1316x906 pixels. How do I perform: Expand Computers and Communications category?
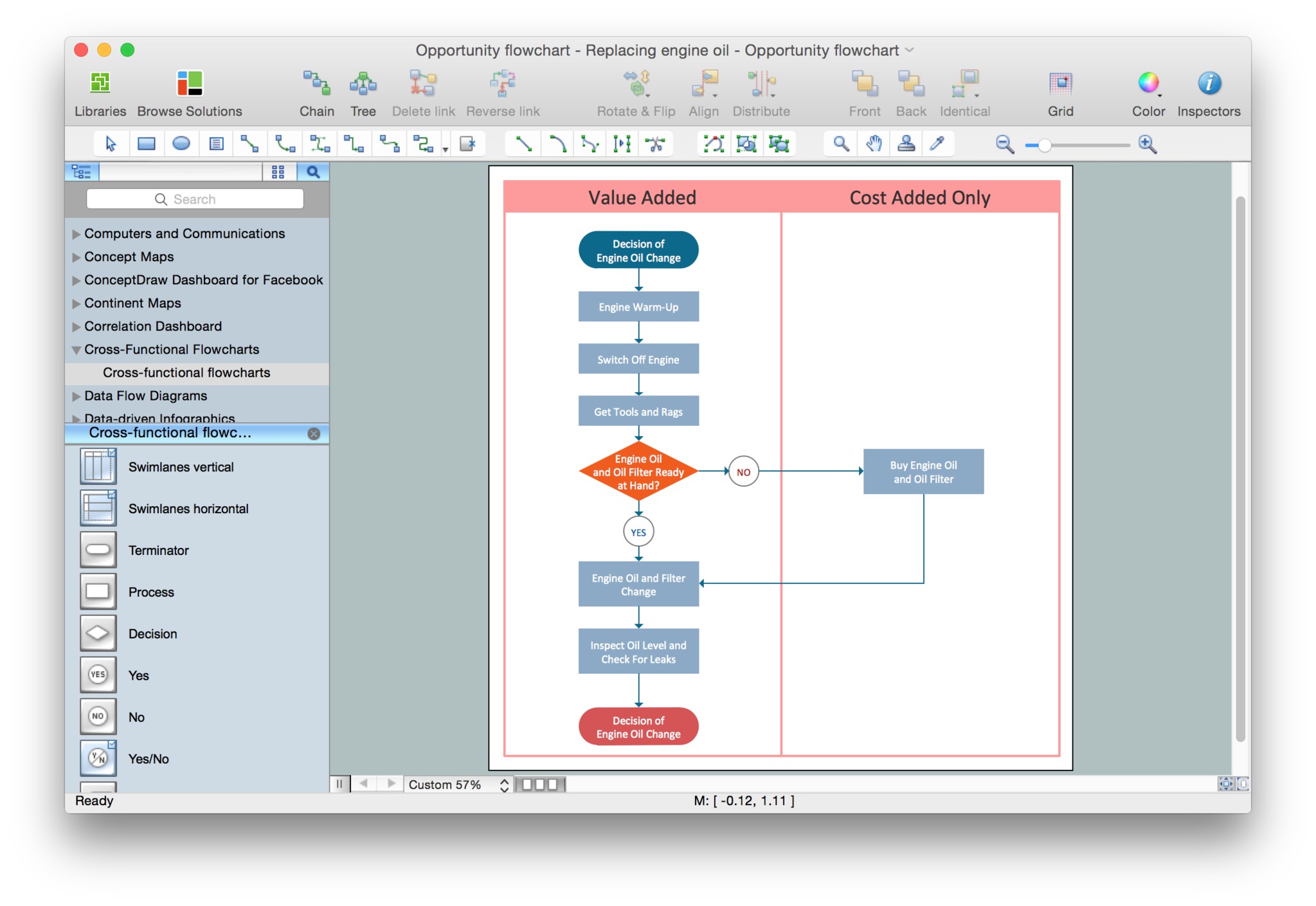(x=77, y=234)
